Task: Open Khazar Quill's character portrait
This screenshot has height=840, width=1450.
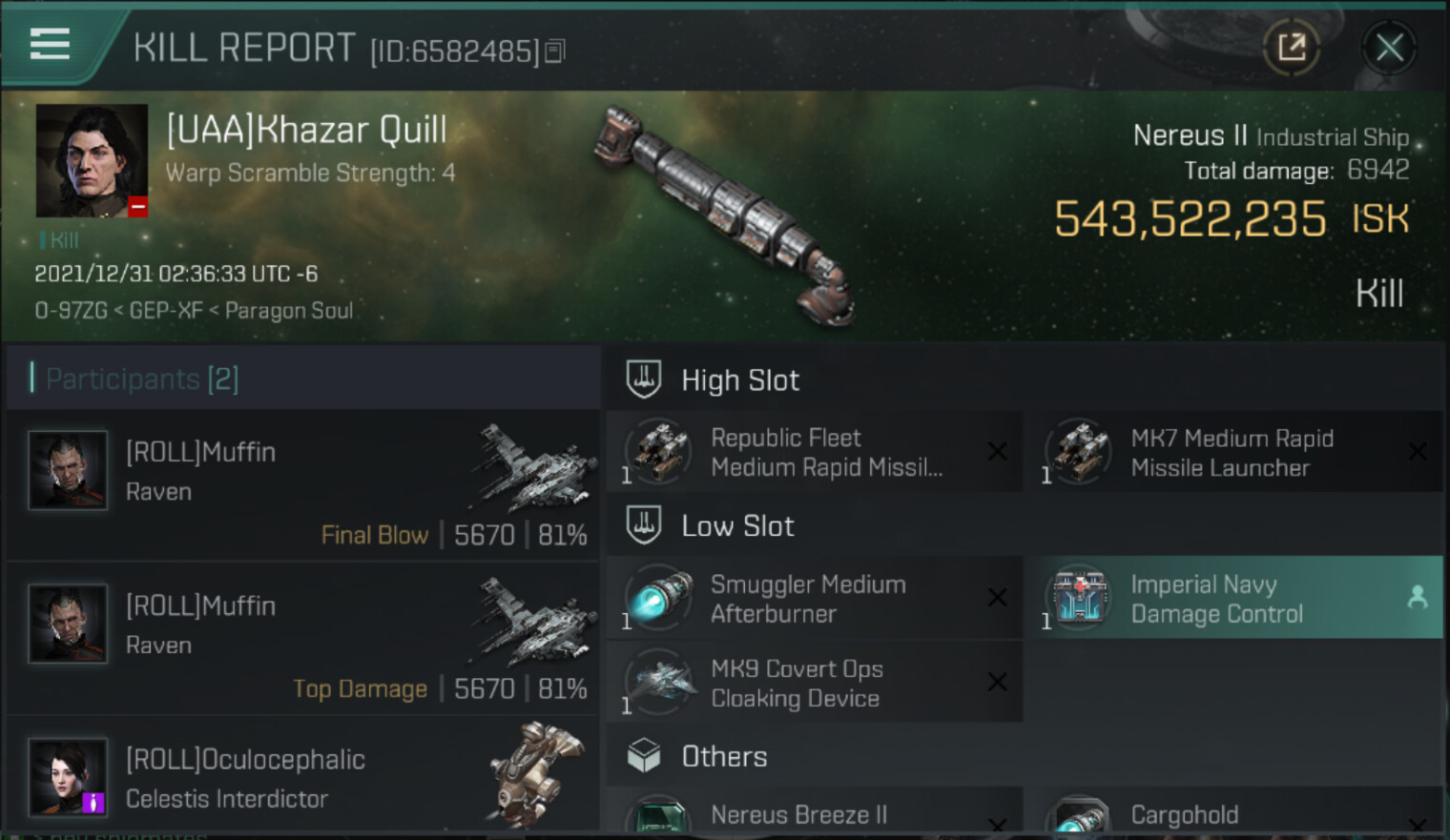Action: [x=92, y=160]
